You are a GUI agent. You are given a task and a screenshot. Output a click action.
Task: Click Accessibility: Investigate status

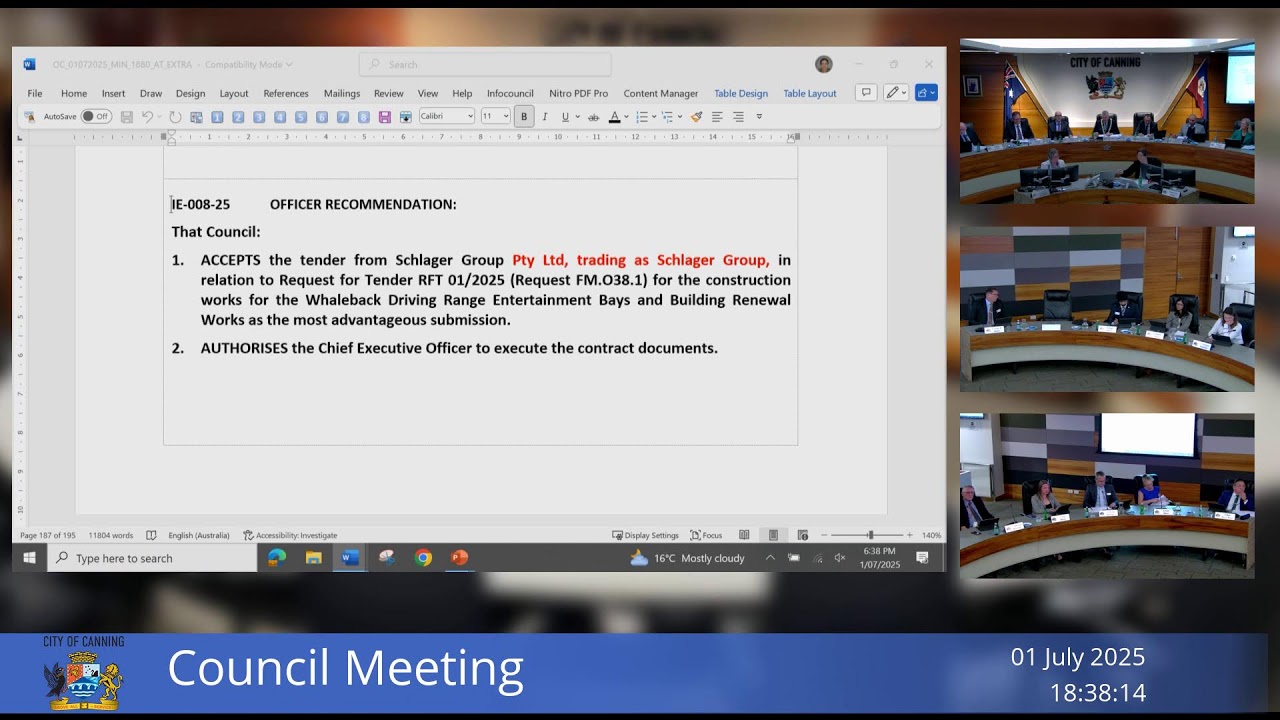[290, 535]
